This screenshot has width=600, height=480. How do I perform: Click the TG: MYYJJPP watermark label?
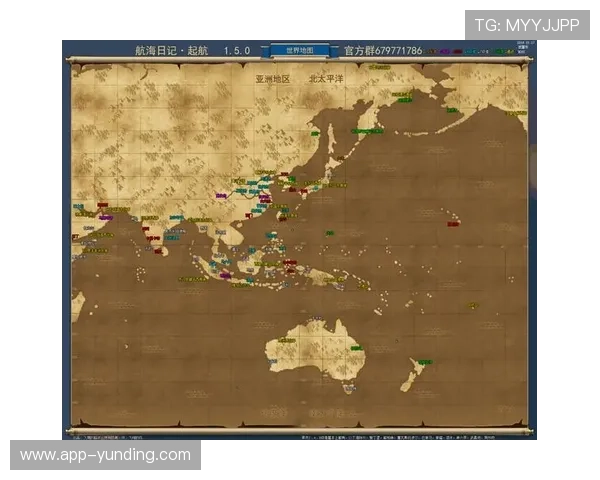527,24
